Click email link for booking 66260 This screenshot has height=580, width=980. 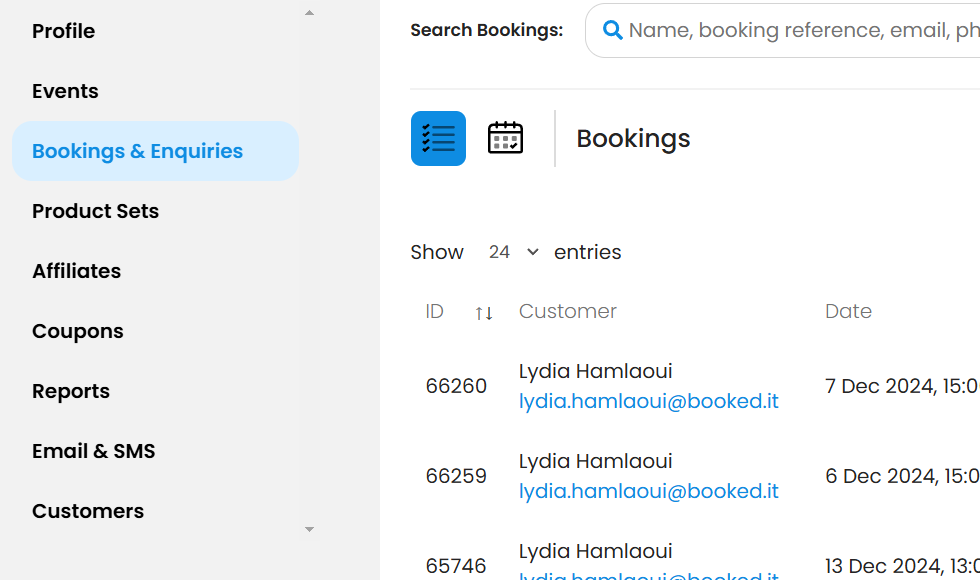[648, 402]
